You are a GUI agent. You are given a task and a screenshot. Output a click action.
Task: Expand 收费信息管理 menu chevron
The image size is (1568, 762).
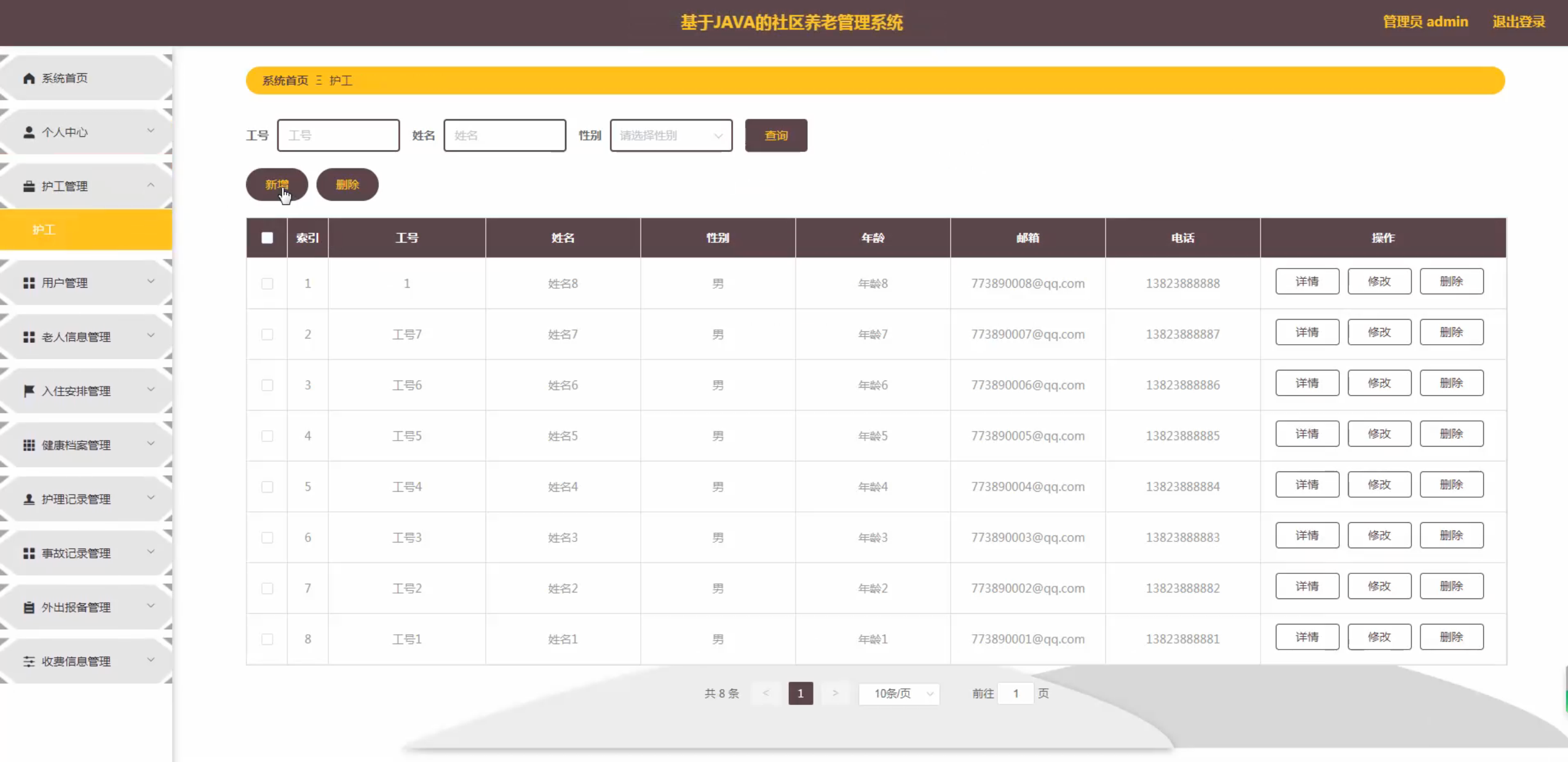coord(151,660)
